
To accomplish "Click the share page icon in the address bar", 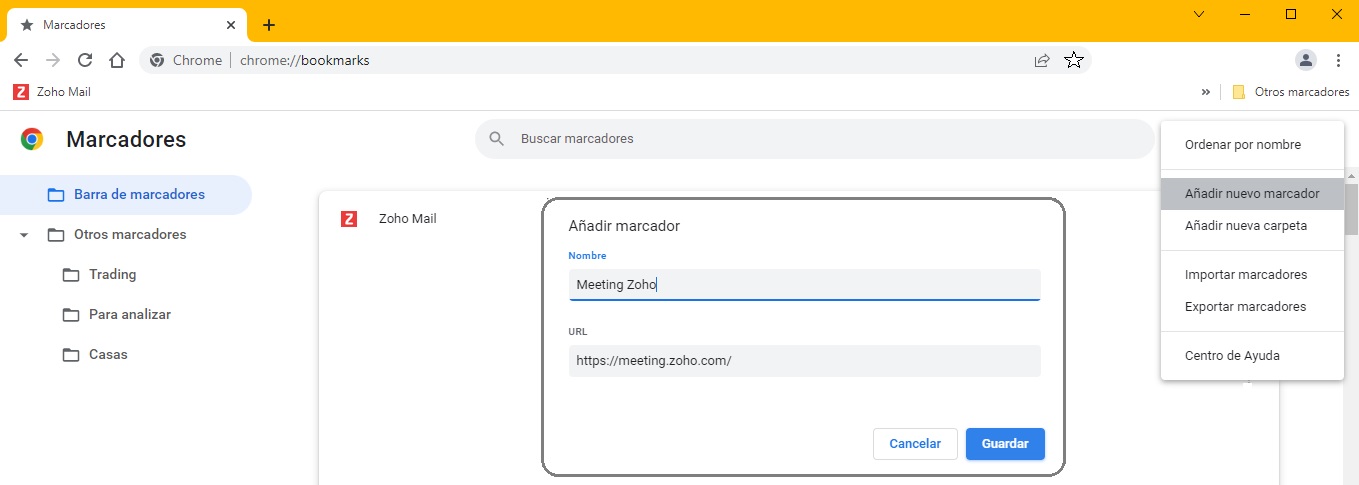I will tap(1042, 60).
